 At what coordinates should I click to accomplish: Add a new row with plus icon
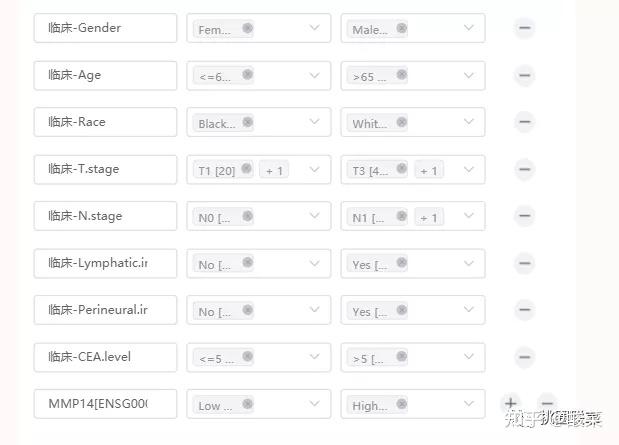pyautogui.click(x=510, y=404)
